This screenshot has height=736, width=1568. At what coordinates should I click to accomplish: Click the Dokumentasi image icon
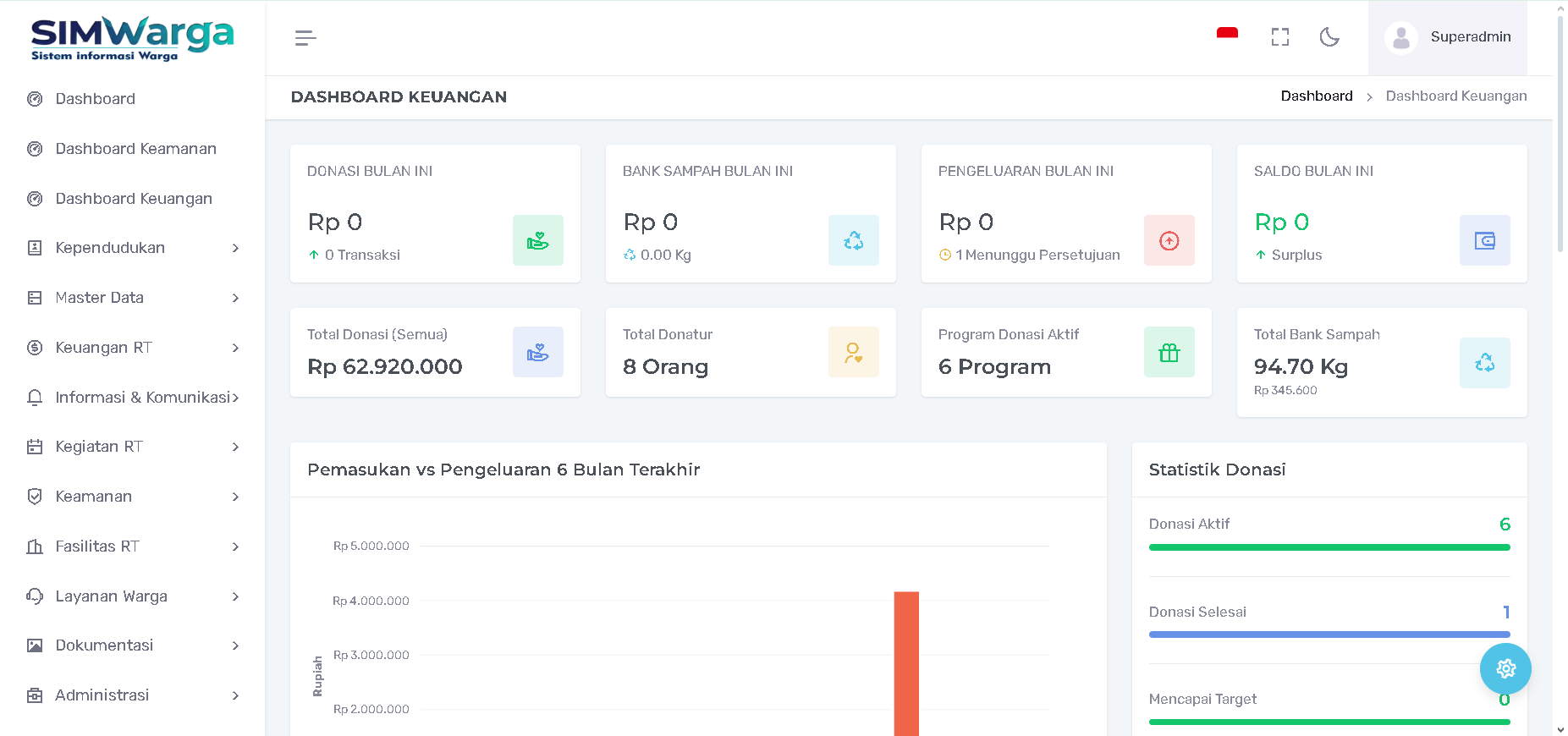click(35, 645)
